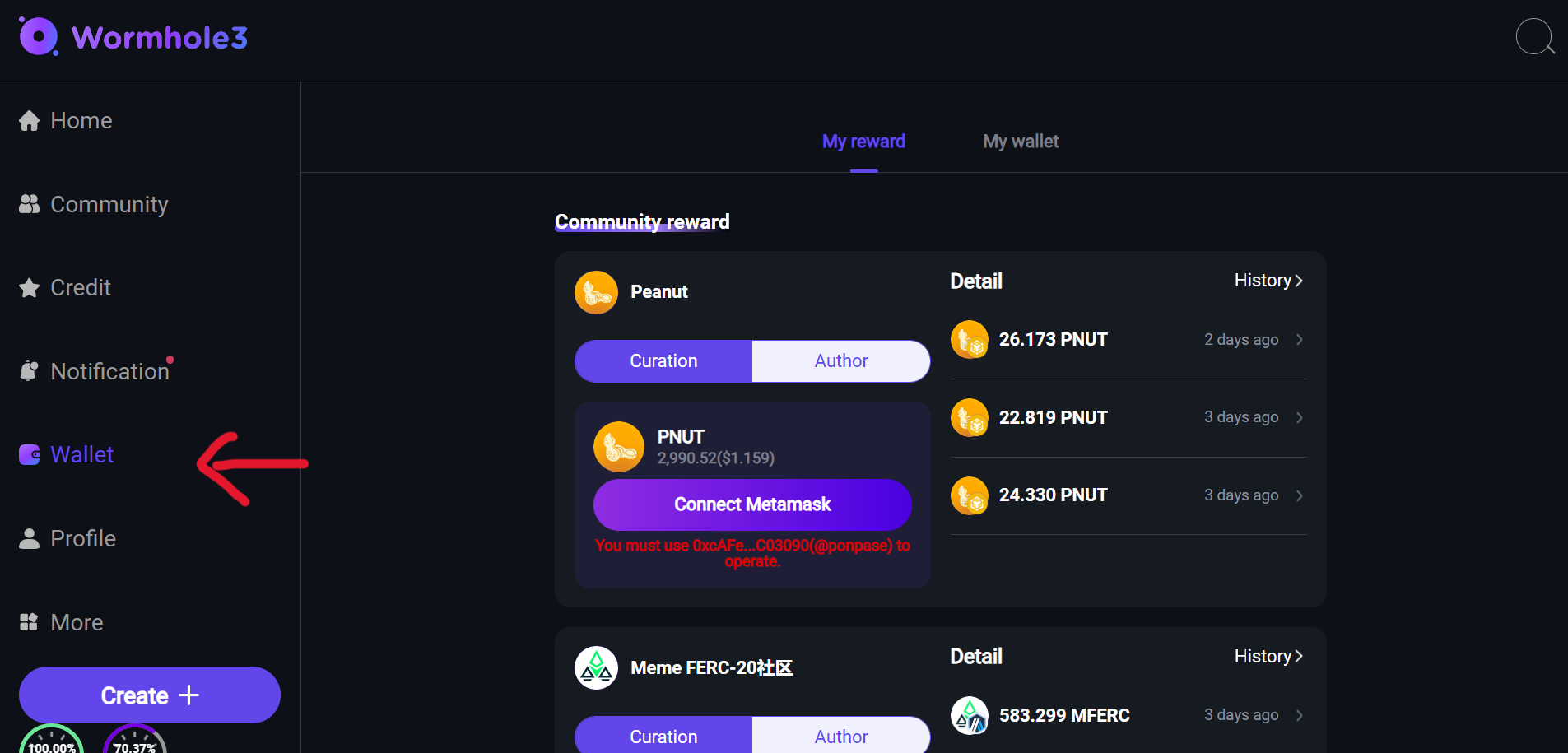Click the Wallet sidebar icon
Viewport: 1568px width, 753px height.
click(x=29, y=455)
